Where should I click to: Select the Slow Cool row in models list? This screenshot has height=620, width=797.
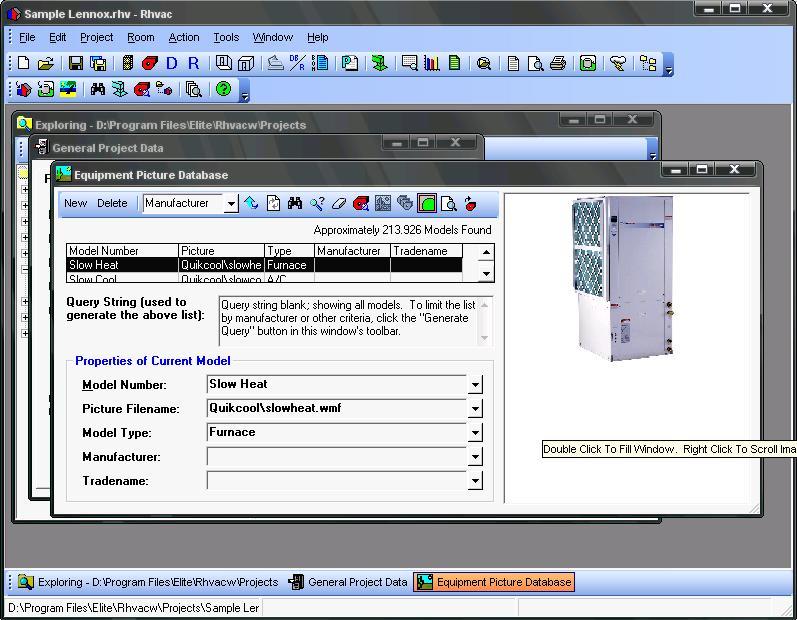(264, 278)
